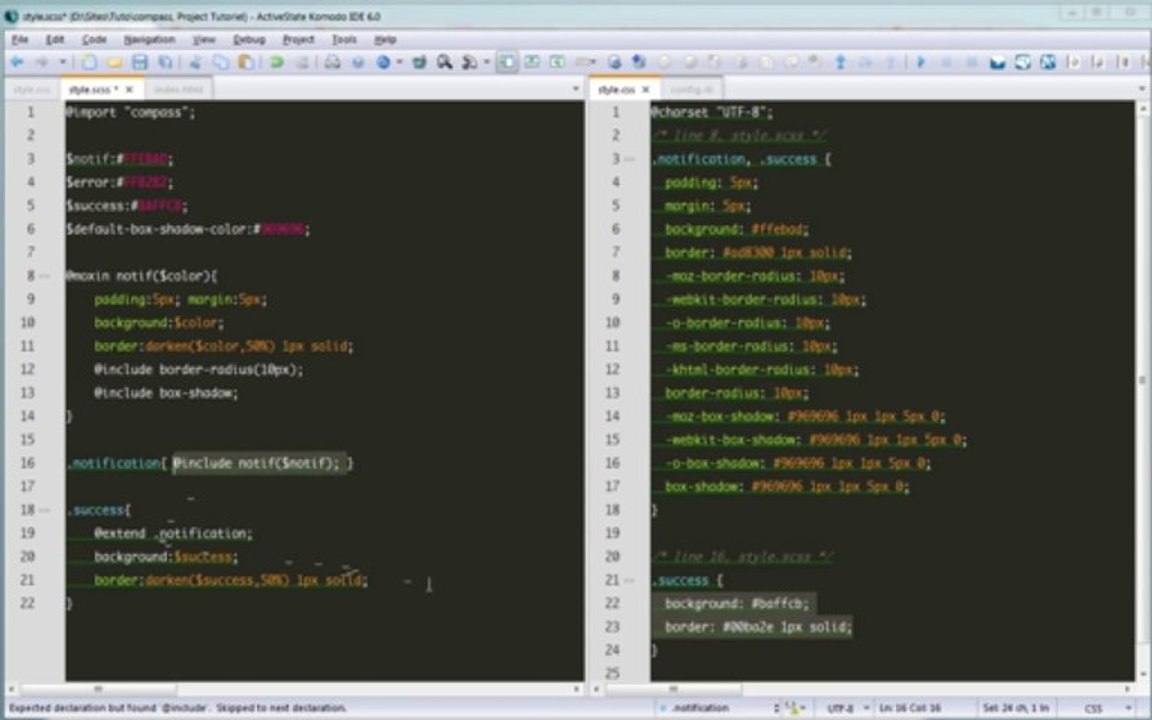Click the blue upward arrow toolbar icon
The height and width of the screenshot is (720, 1152).
(x=840, y=62)
